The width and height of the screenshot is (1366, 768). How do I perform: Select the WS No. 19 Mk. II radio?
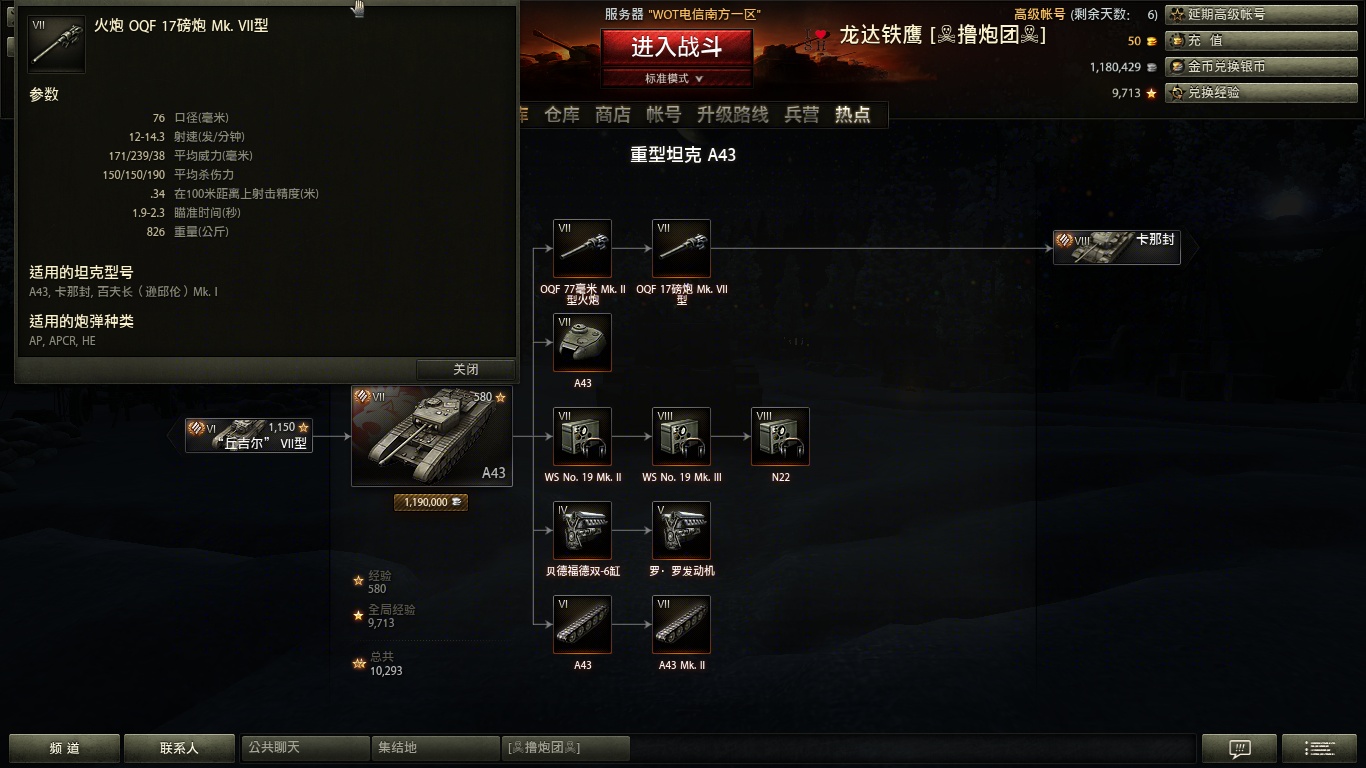tap(582, 436)
